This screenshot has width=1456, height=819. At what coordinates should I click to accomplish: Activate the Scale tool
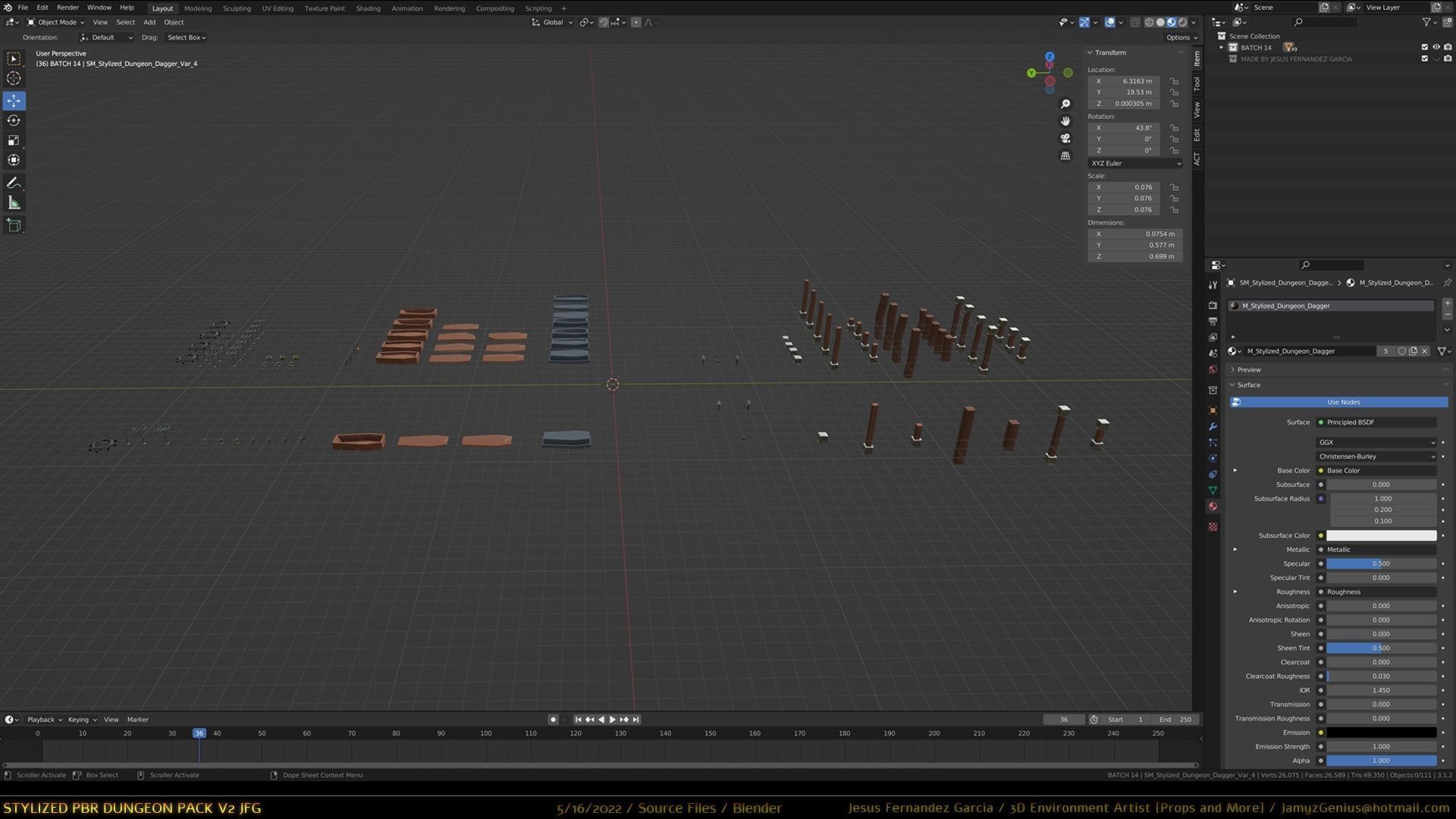point(14,140)
